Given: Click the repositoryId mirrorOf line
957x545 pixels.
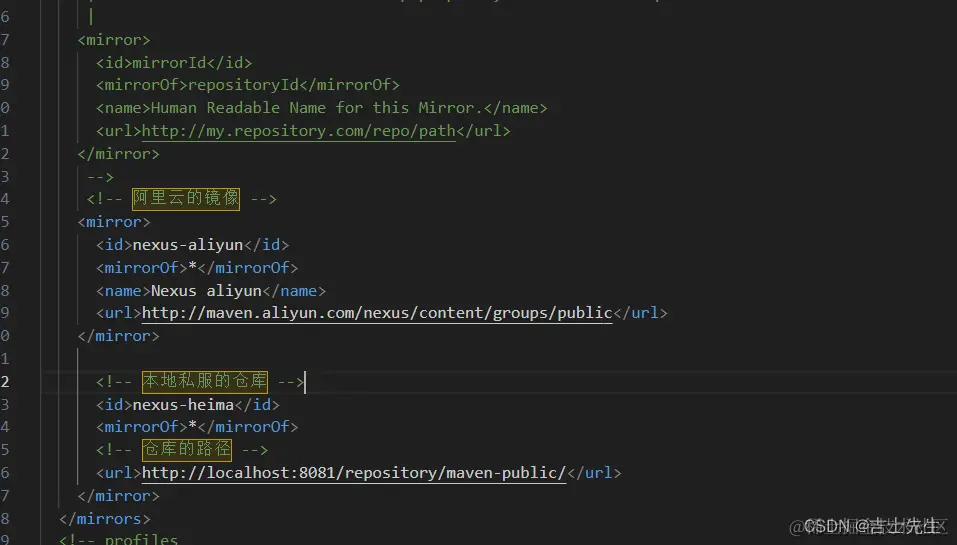Looking at the screenshot, I should click(247, 85).
